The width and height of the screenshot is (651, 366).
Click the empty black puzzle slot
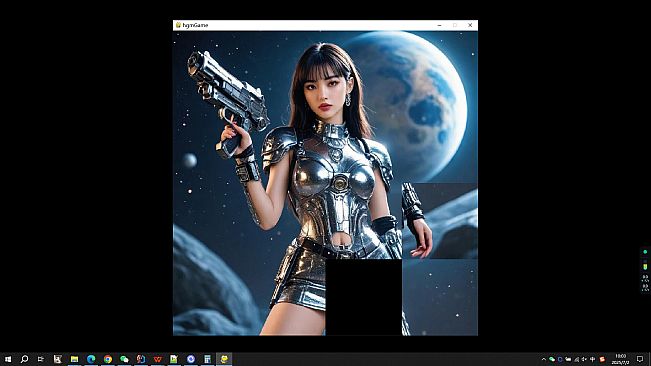(364, 297)
